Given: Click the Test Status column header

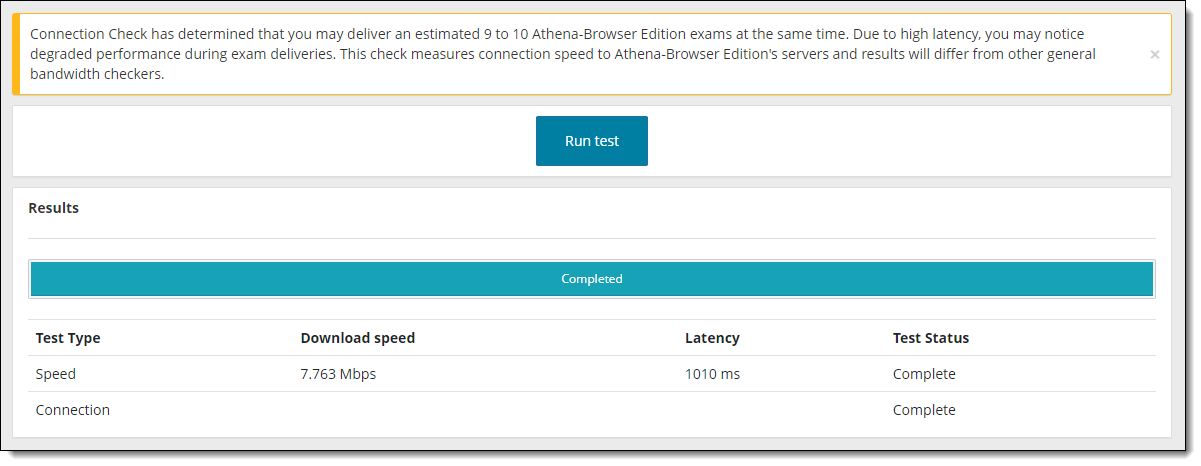Looking at the screenshot, I should point(931,338).
